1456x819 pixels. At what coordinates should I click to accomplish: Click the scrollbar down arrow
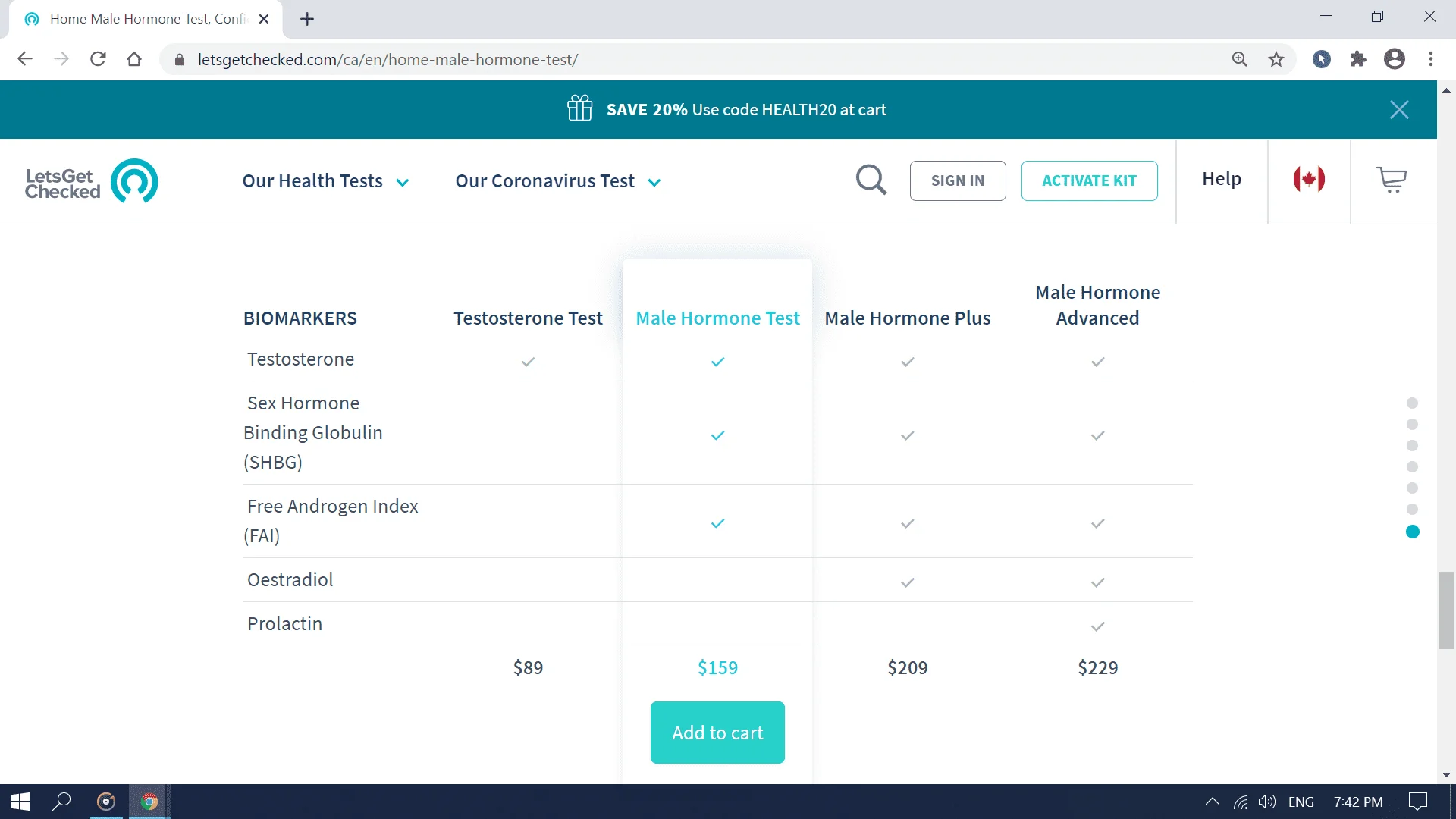coord(1446,775)
